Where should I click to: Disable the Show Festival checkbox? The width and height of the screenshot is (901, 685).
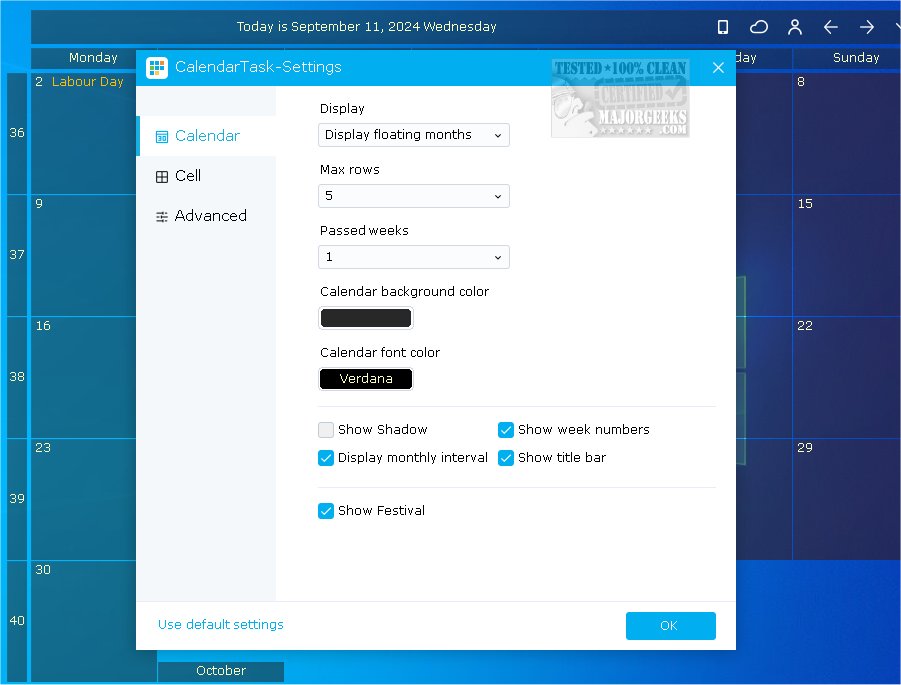pos(326,511)
